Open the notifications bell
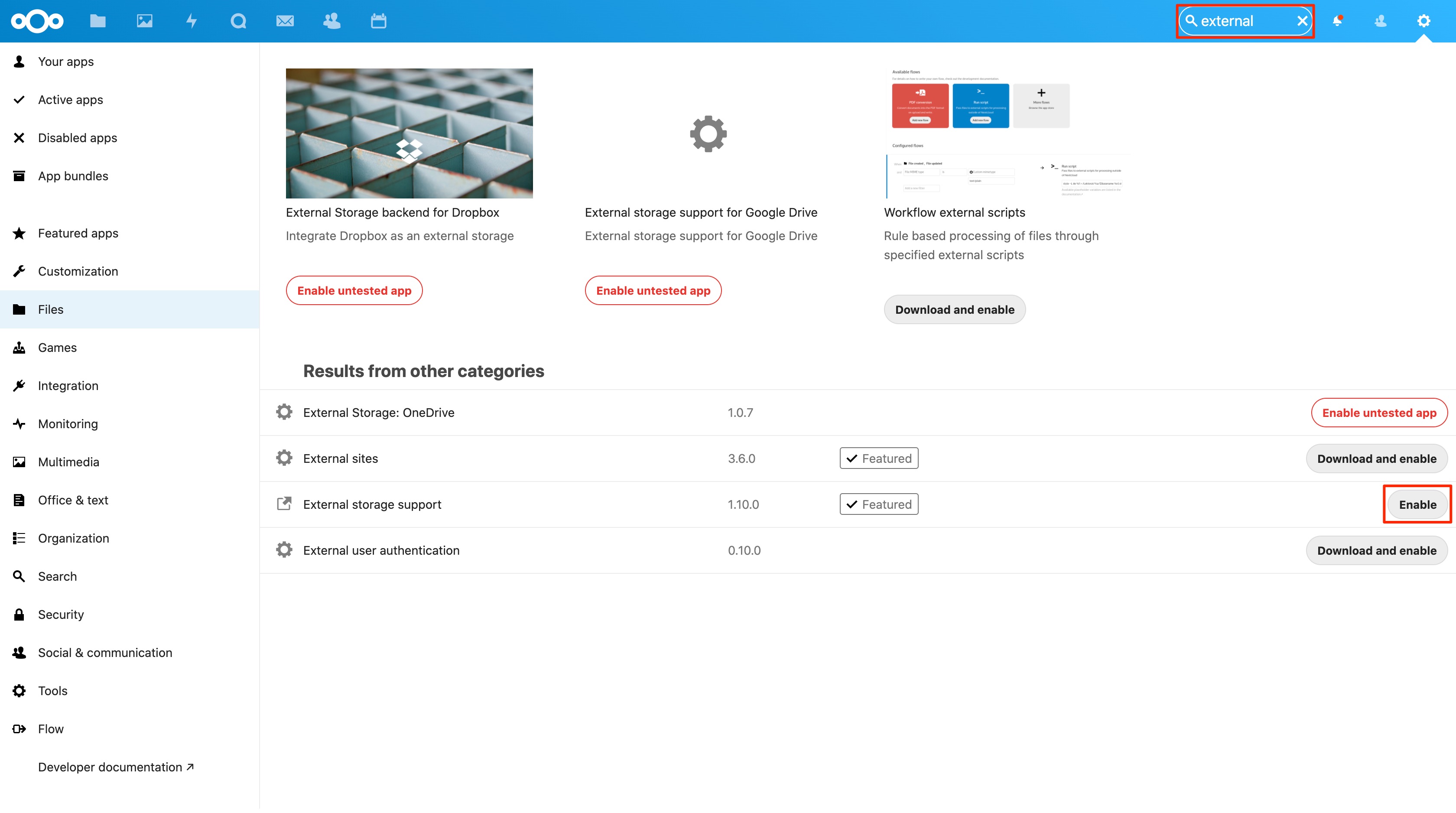This screenshot has height=813, width=1456. click(1338, 21)
